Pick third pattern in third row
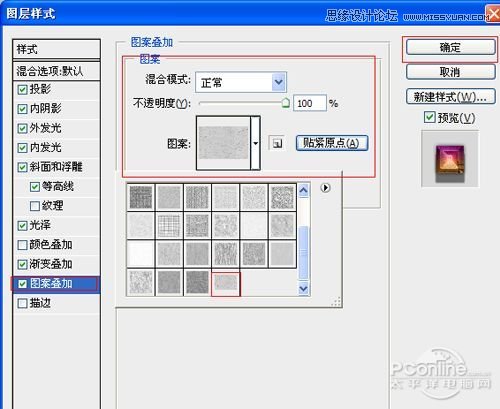The image size is (500, 409). coord(197,254)
